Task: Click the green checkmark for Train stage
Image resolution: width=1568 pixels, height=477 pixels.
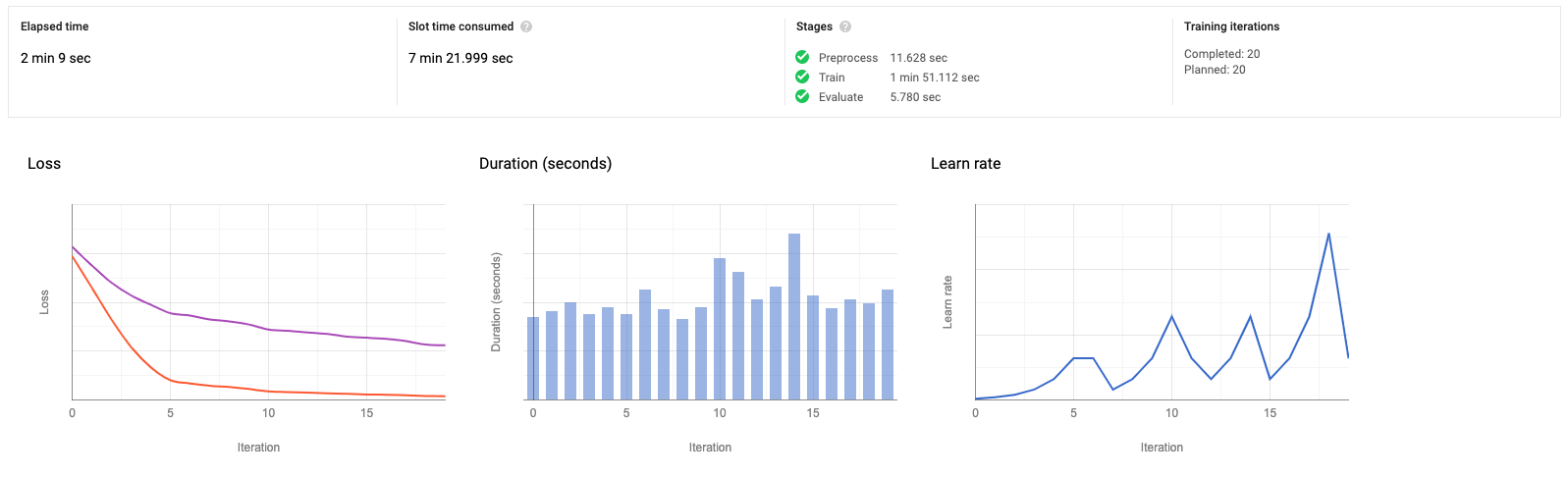Action: pyautogui.click(x=802, y=77)
